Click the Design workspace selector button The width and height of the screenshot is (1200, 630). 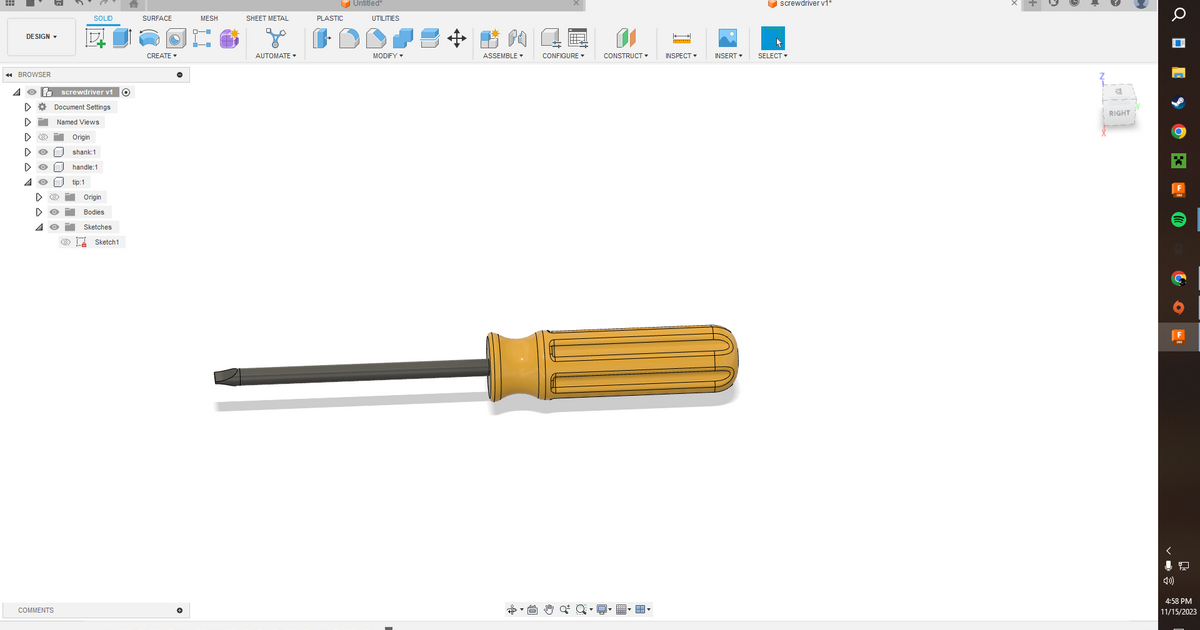pos(41,36)
